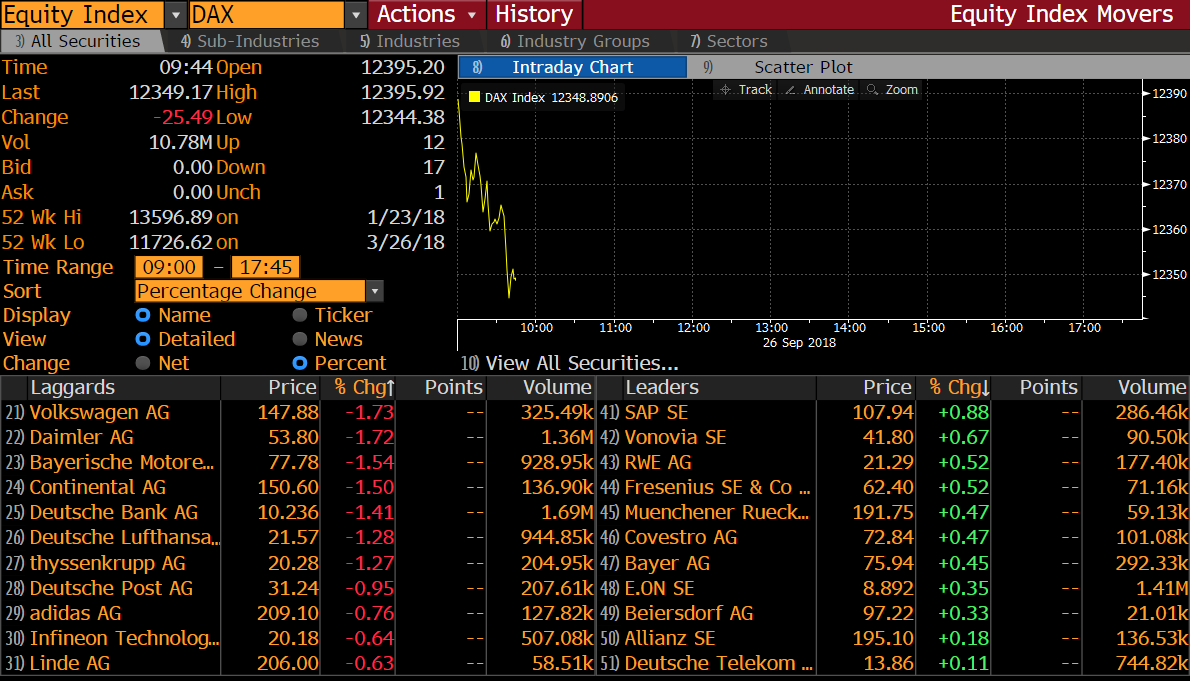Select the Ticker display radio button

(300, 316)
